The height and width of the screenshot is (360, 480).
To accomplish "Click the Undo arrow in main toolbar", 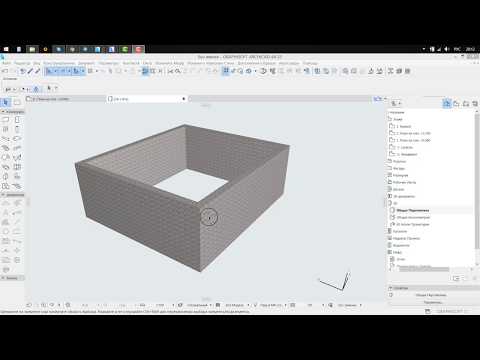I will tap(5, 71).
